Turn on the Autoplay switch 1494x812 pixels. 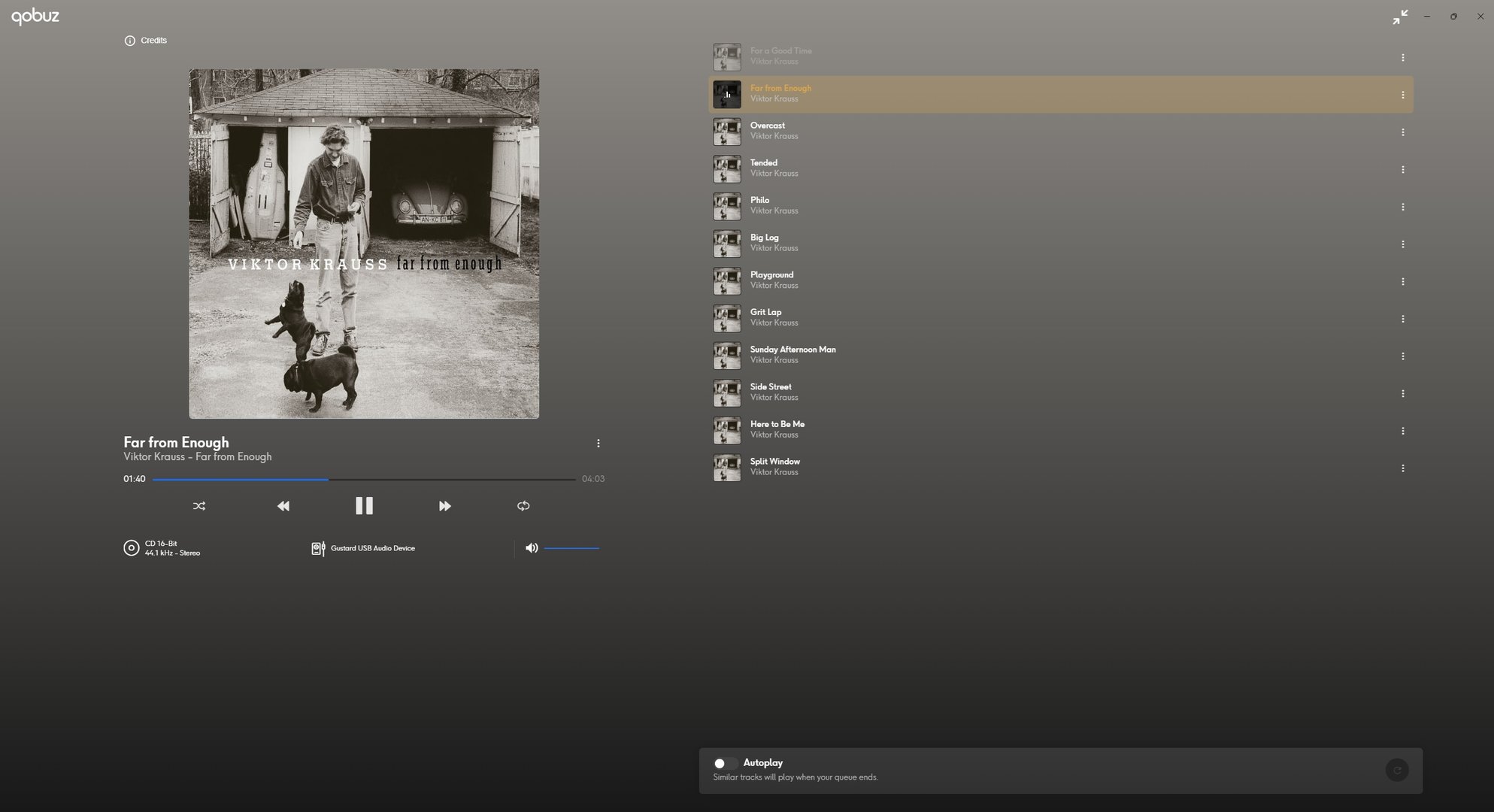723,763
